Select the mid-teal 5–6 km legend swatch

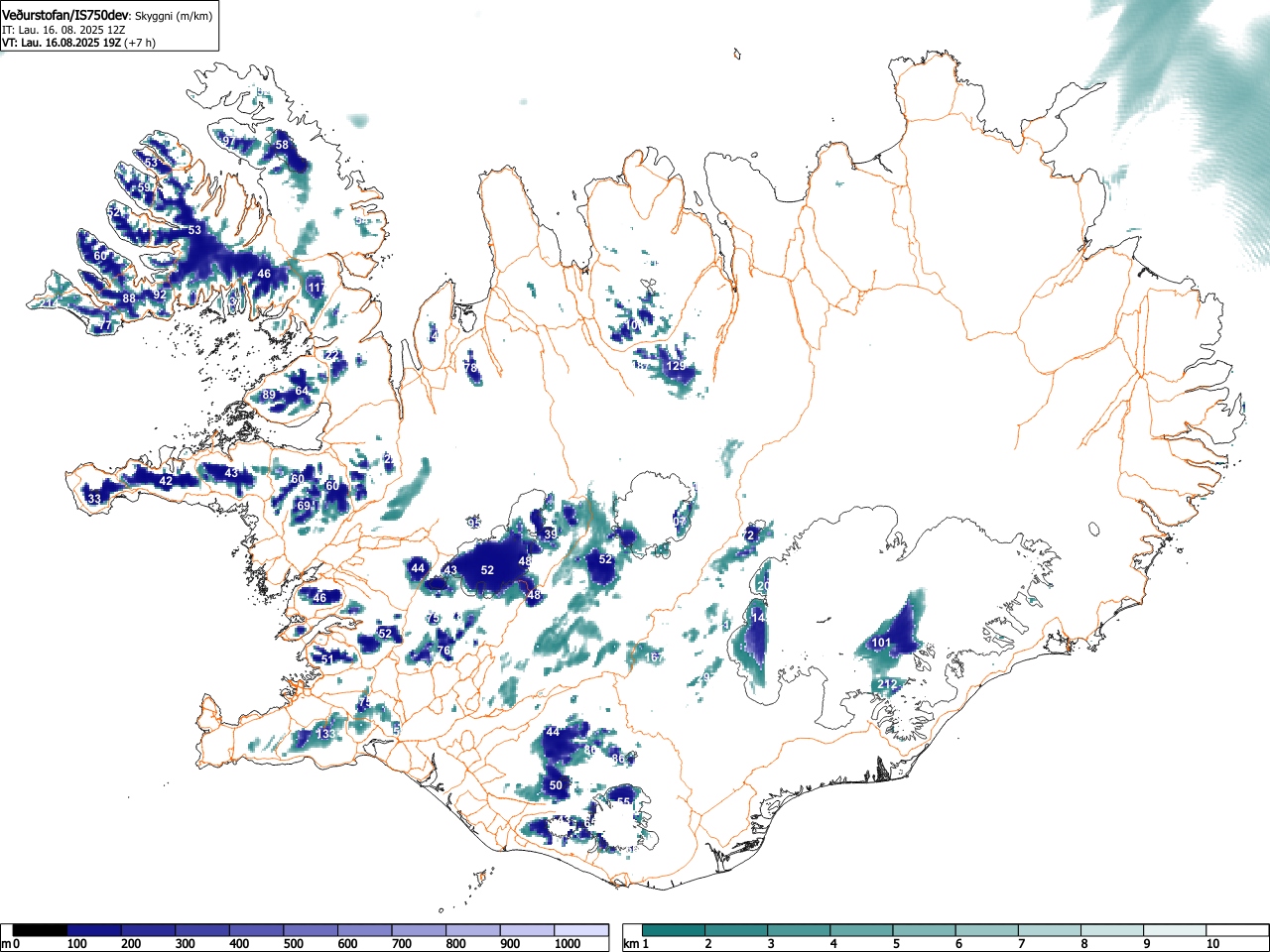925,930
